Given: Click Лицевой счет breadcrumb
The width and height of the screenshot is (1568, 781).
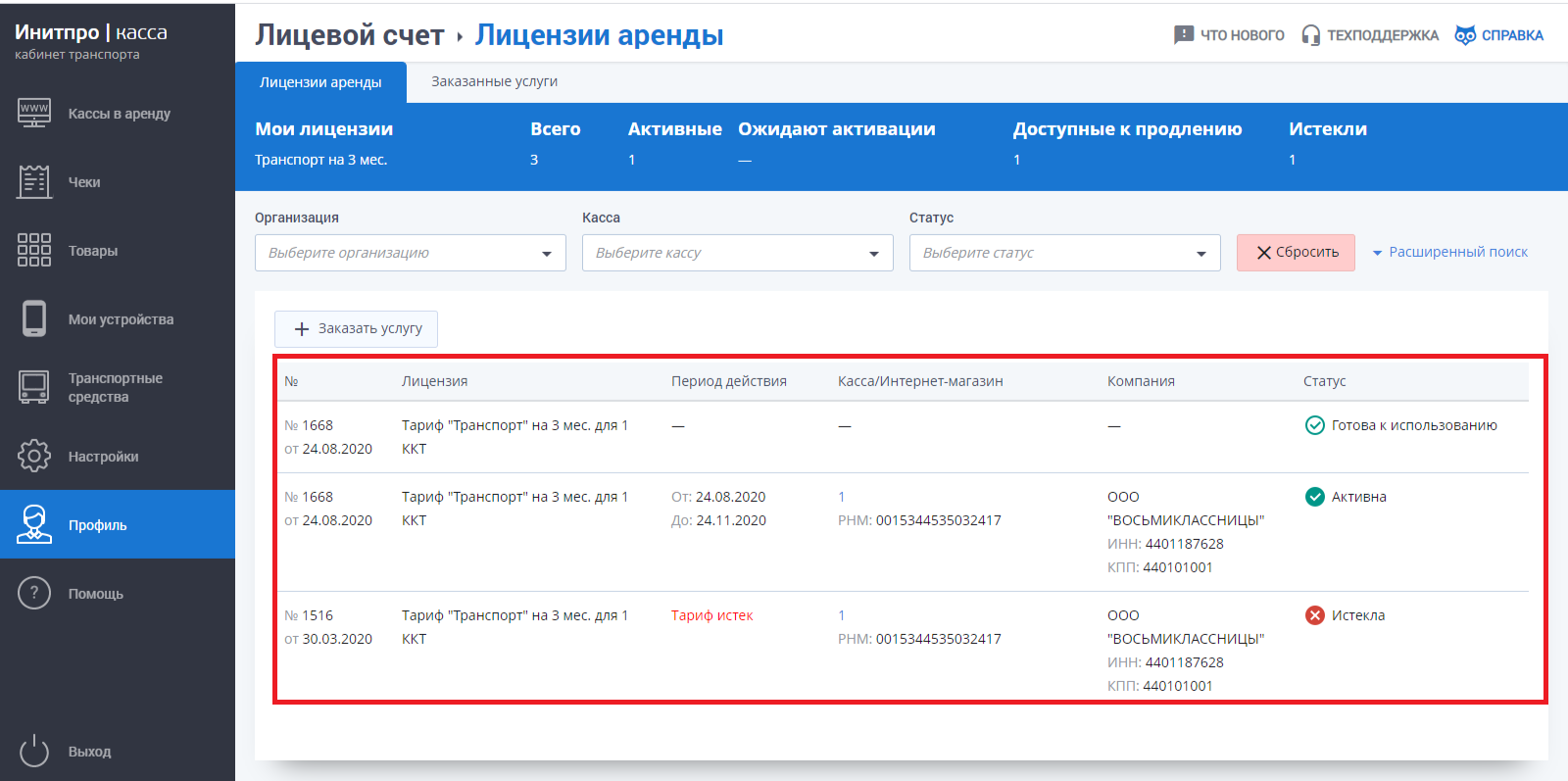Looking at the screenshot, I should tap(350, 35).
